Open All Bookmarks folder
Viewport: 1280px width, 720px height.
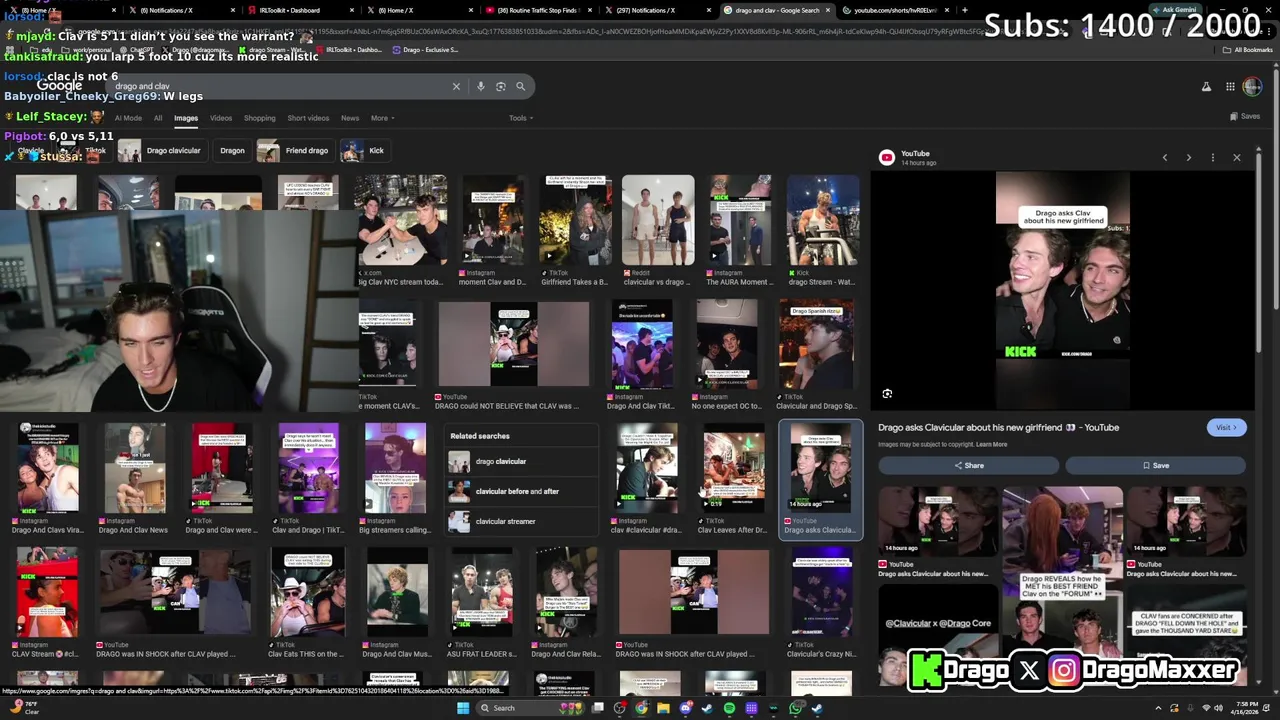[x=1248, y=49]
